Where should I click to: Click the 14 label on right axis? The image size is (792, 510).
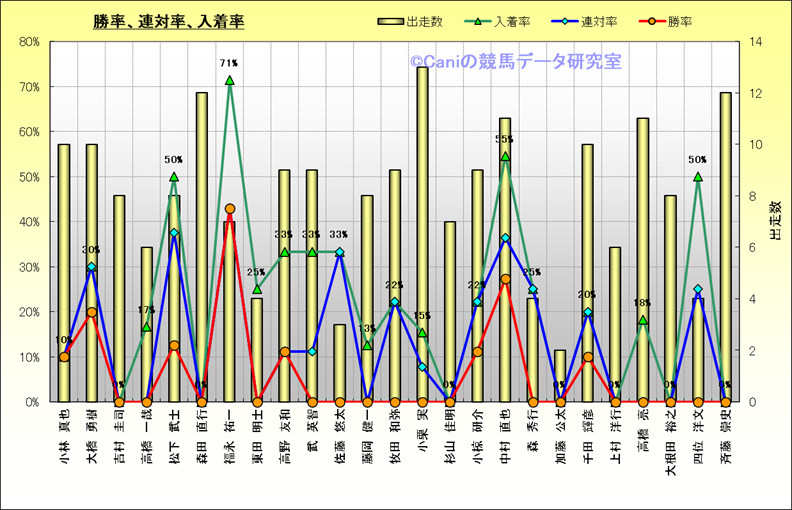[751, 42]
